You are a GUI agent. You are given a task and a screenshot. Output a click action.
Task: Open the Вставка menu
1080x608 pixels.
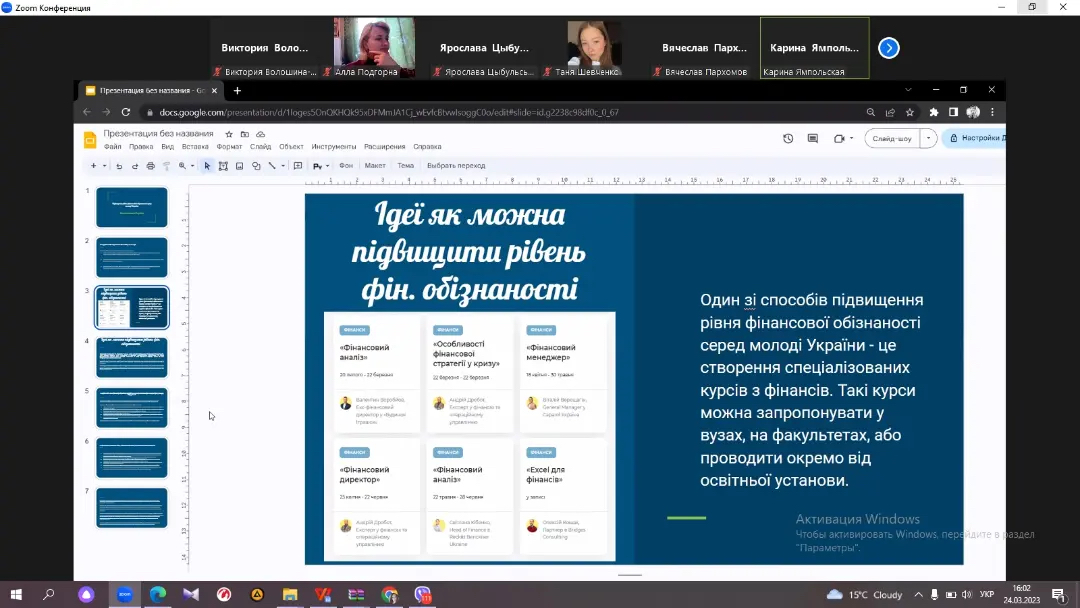[195, 147]
